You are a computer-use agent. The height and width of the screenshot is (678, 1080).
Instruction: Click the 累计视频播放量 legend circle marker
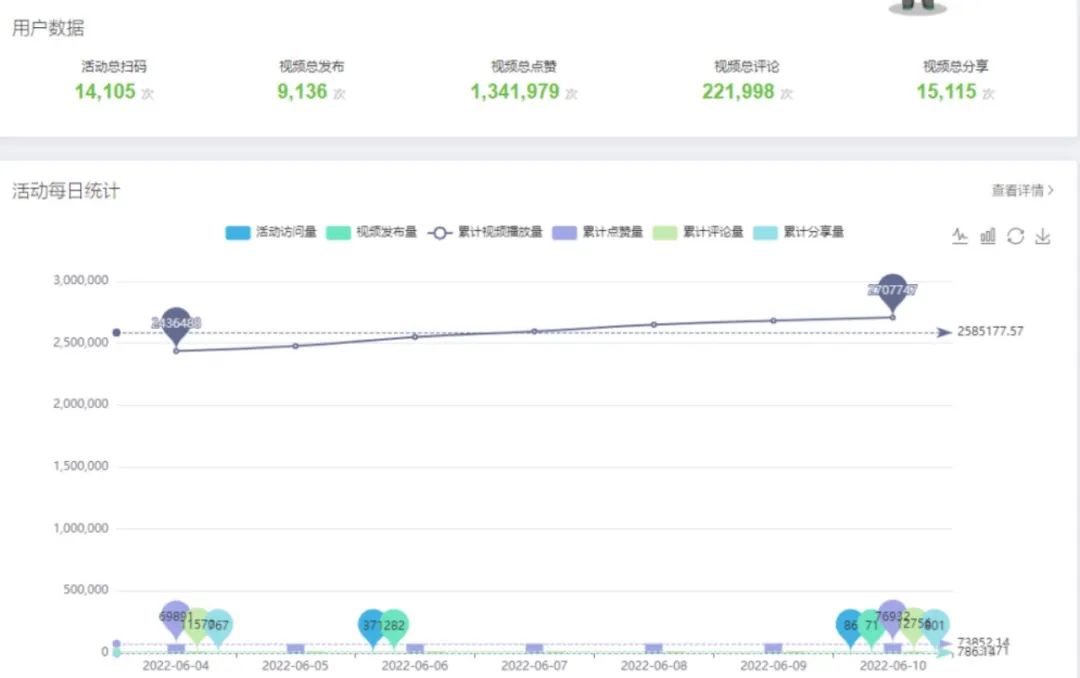click(x=440, y=232)
